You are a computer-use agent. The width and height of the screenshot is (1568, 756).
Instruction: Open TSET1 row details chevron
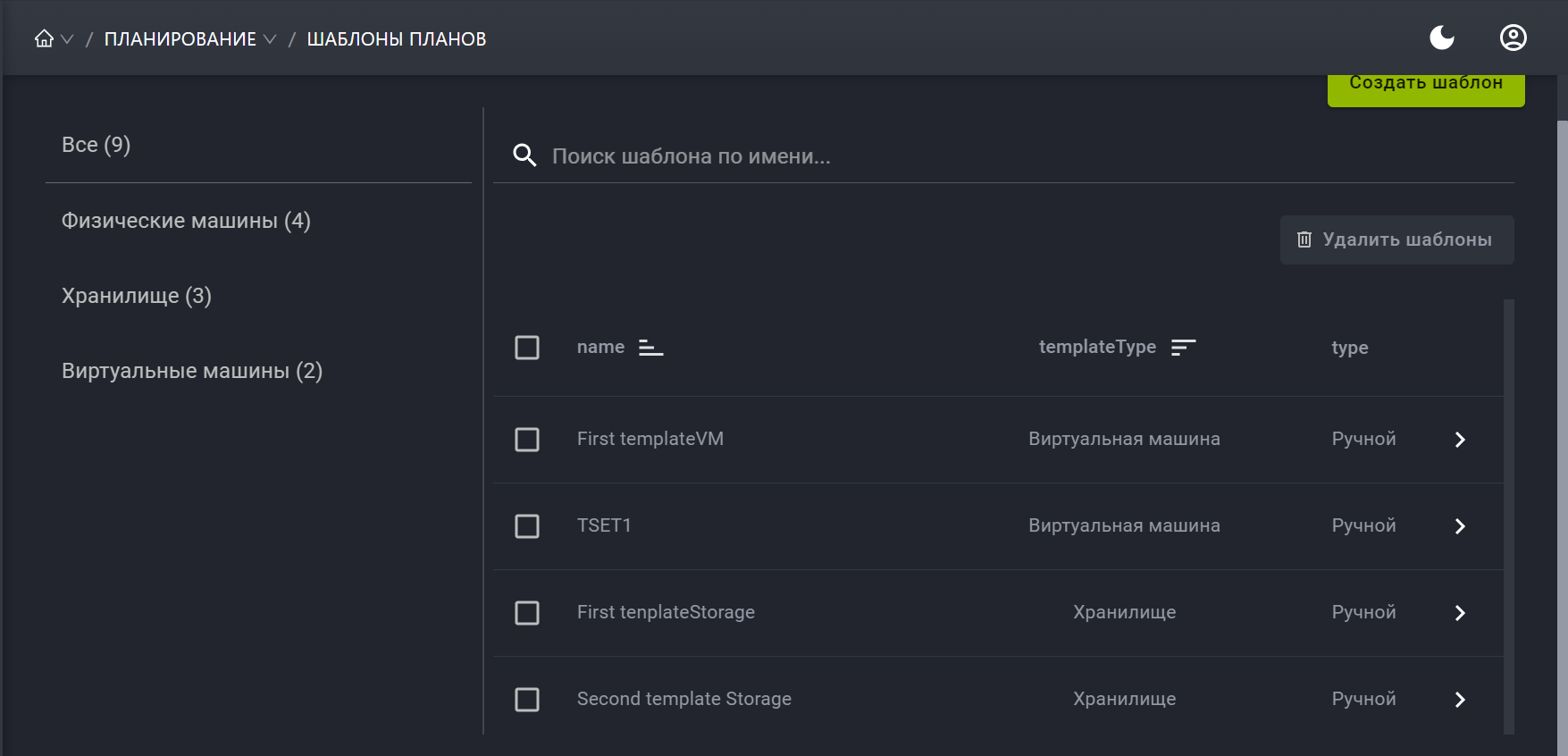(x=1460, y=526)
